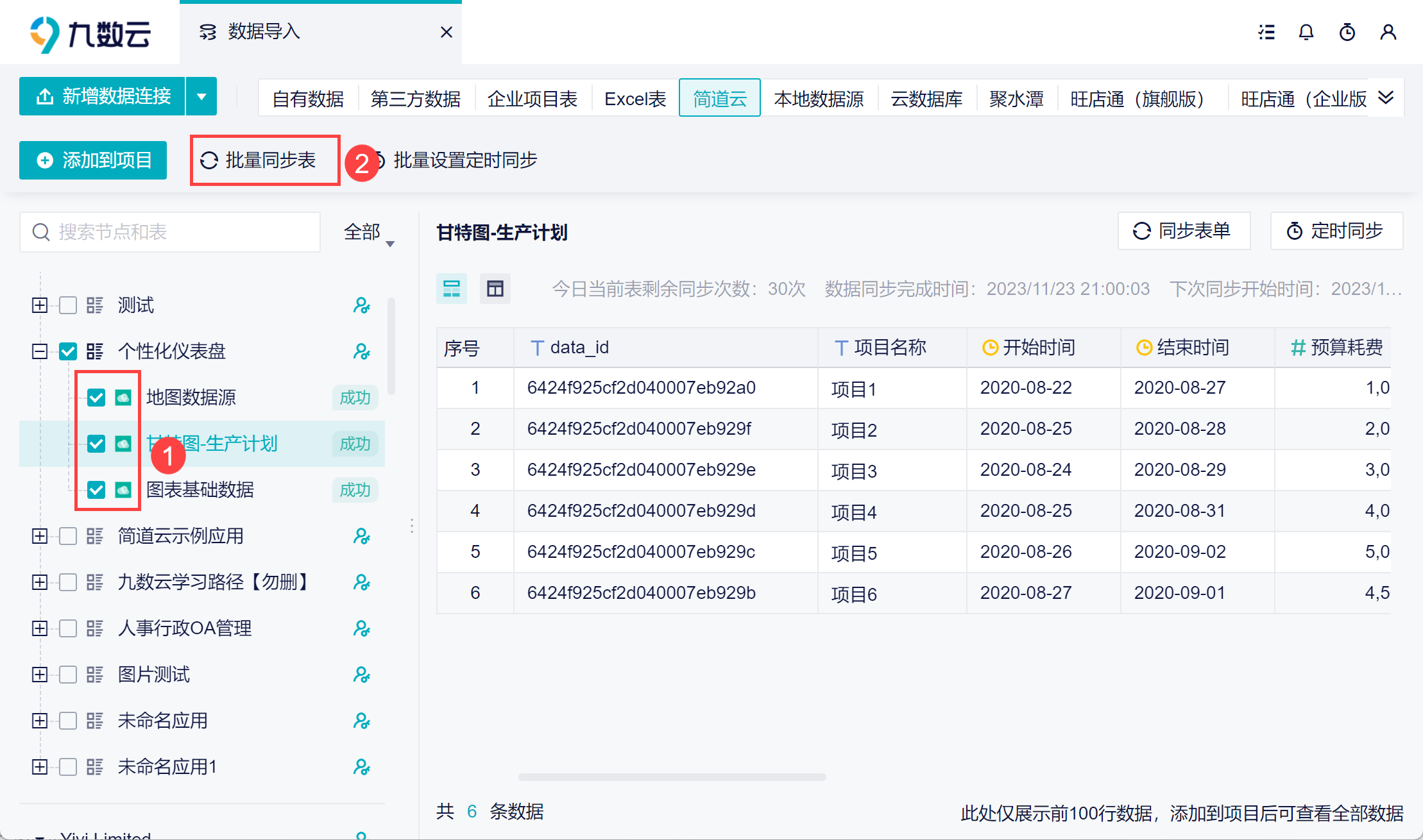Click the 添加到项目 button
Viewport: 1423px width, 840px height.
94,160
